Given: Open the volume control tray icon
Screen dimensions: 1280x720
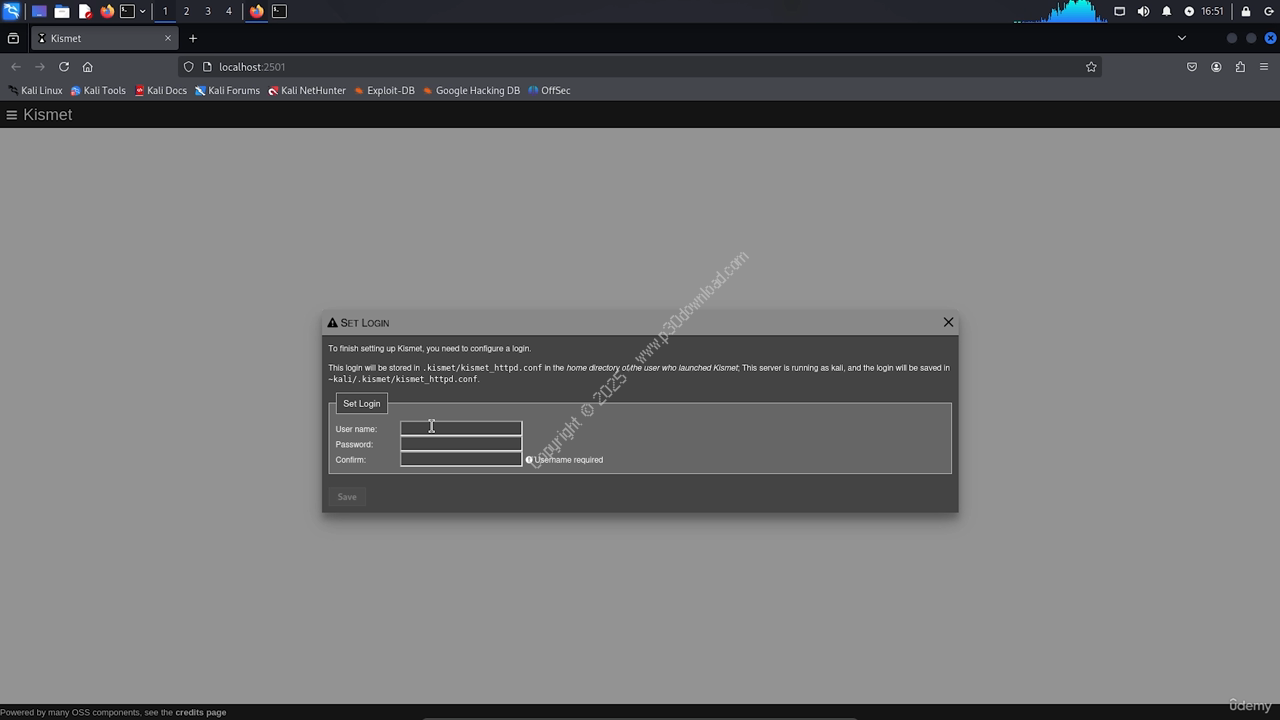Looking at the screenshot, I should point(1143,11).
